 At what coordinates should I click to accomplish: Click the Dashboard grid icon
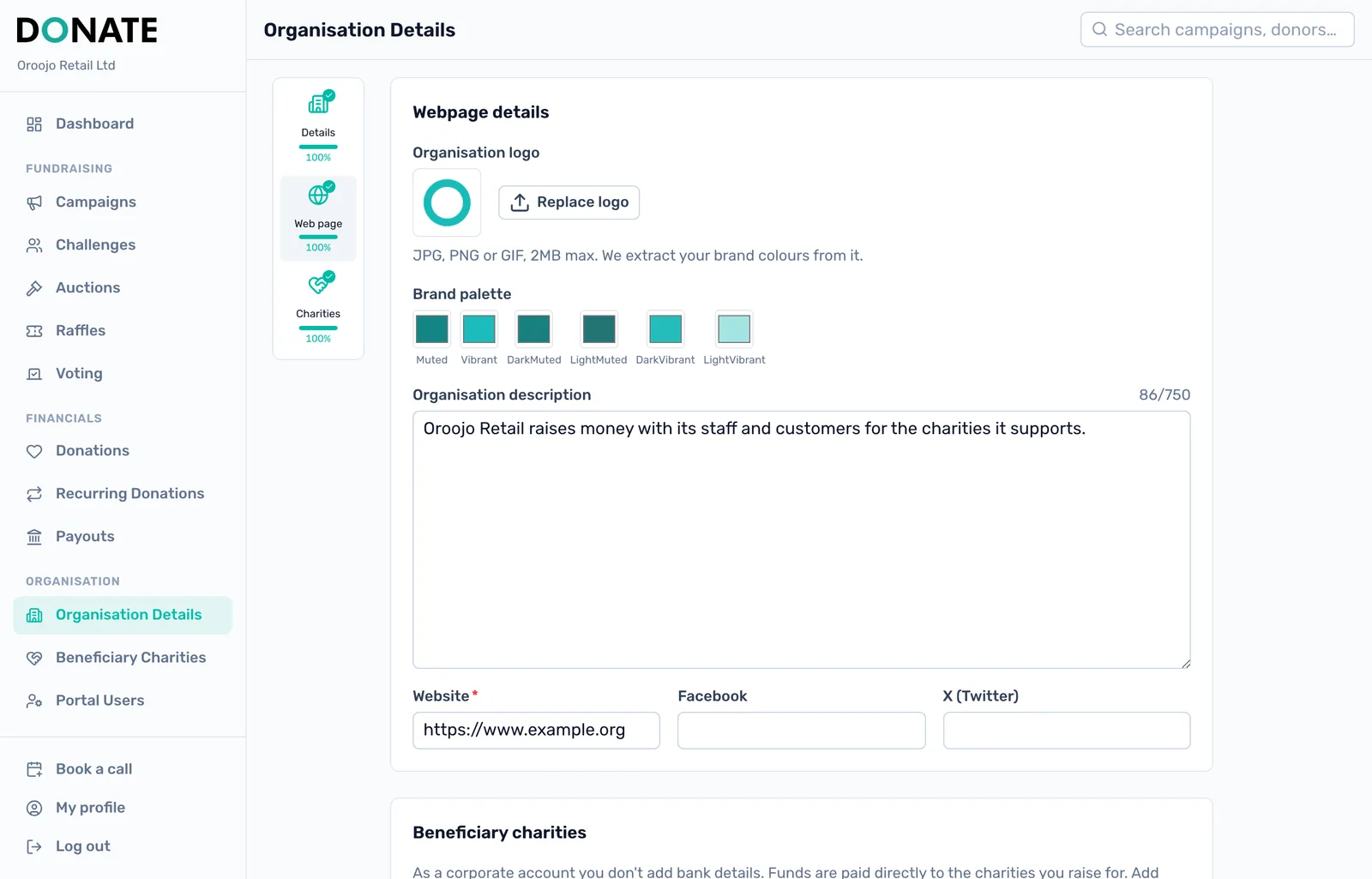[x=34, y=124]
